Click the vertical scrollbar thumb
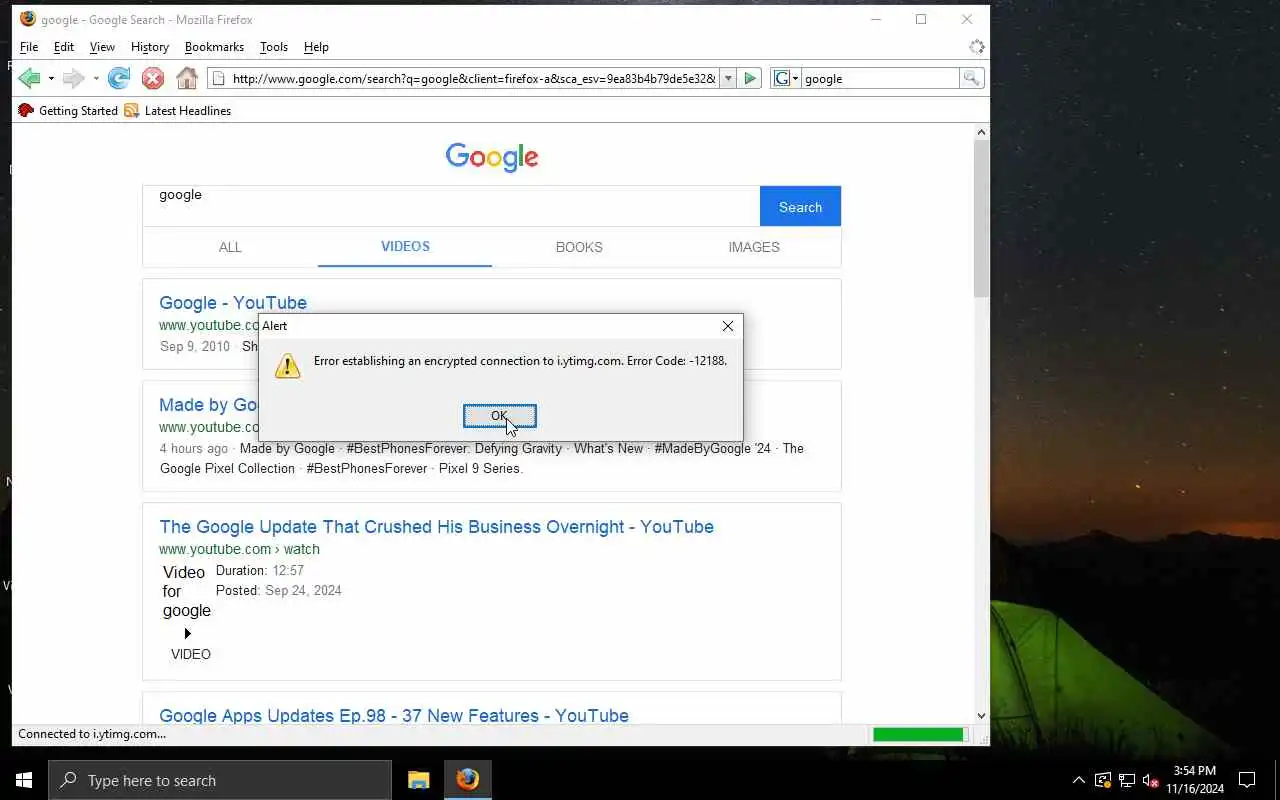 (981, 218)
